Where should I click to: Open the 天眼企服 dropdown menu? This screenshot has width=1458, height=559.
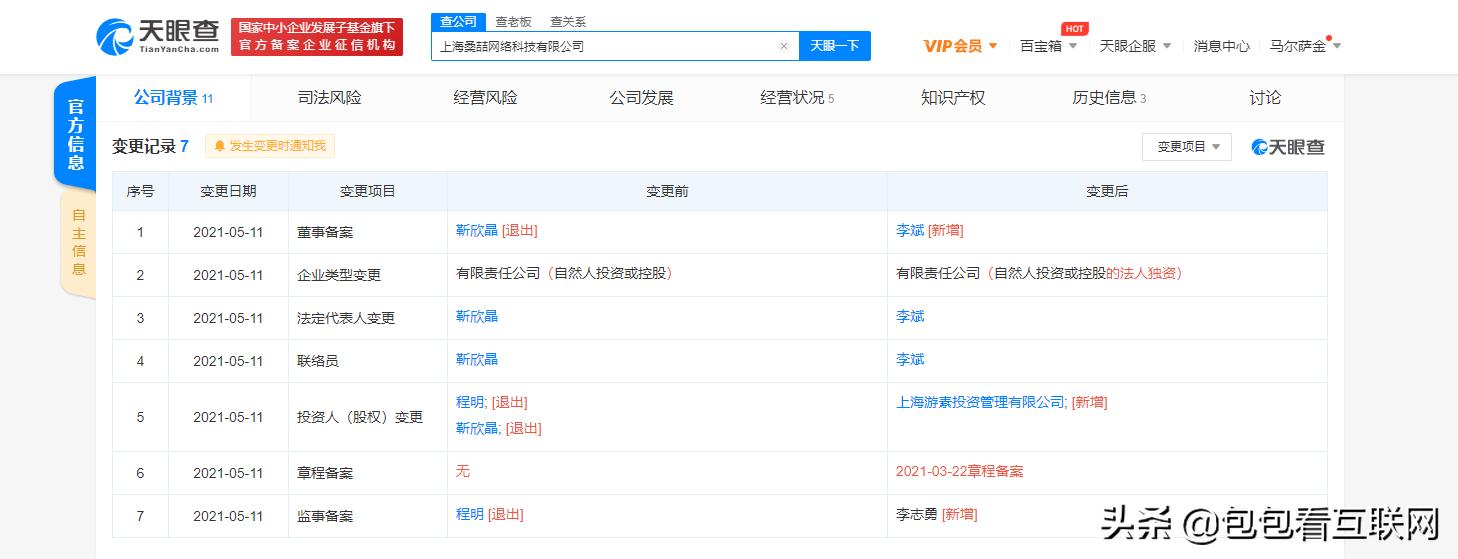point(1135,46)
